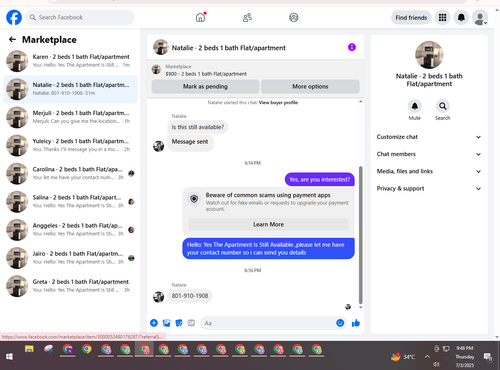
Task: Open the 34°C weather widget in taskbar
Action: (403, 357)
